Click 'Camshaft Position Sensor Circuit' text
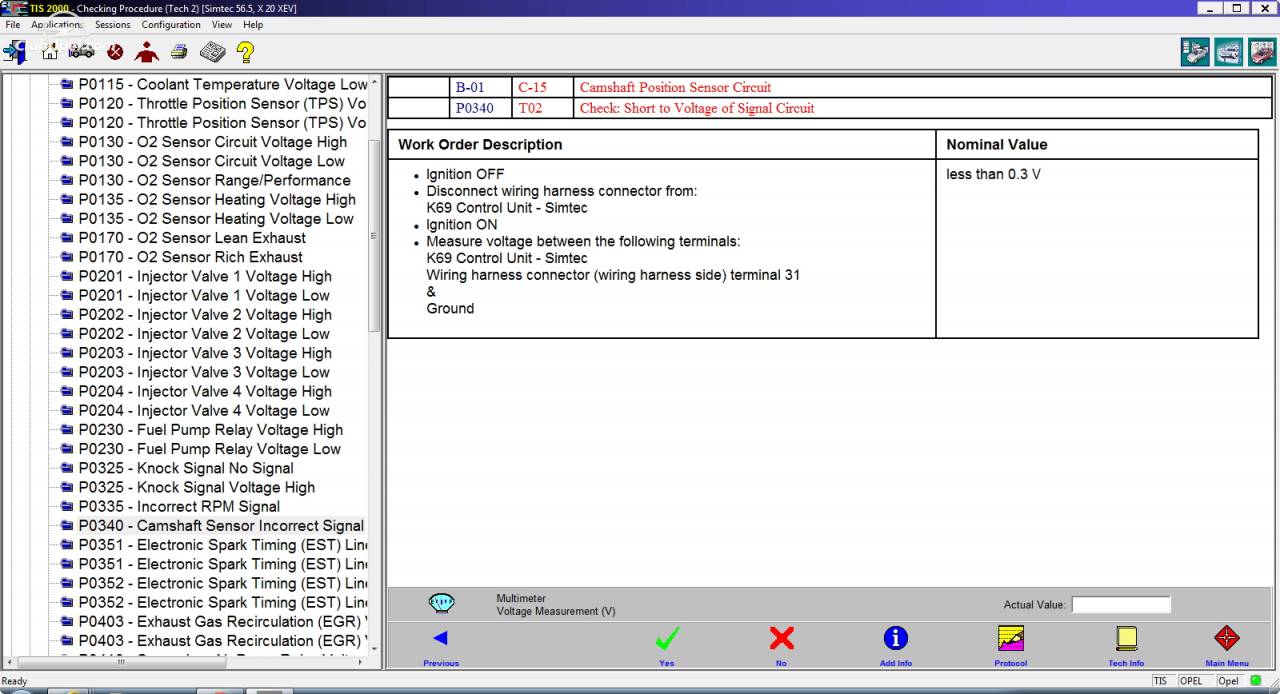Screen dimensions: 1280x694 click(x=675, y=87)
